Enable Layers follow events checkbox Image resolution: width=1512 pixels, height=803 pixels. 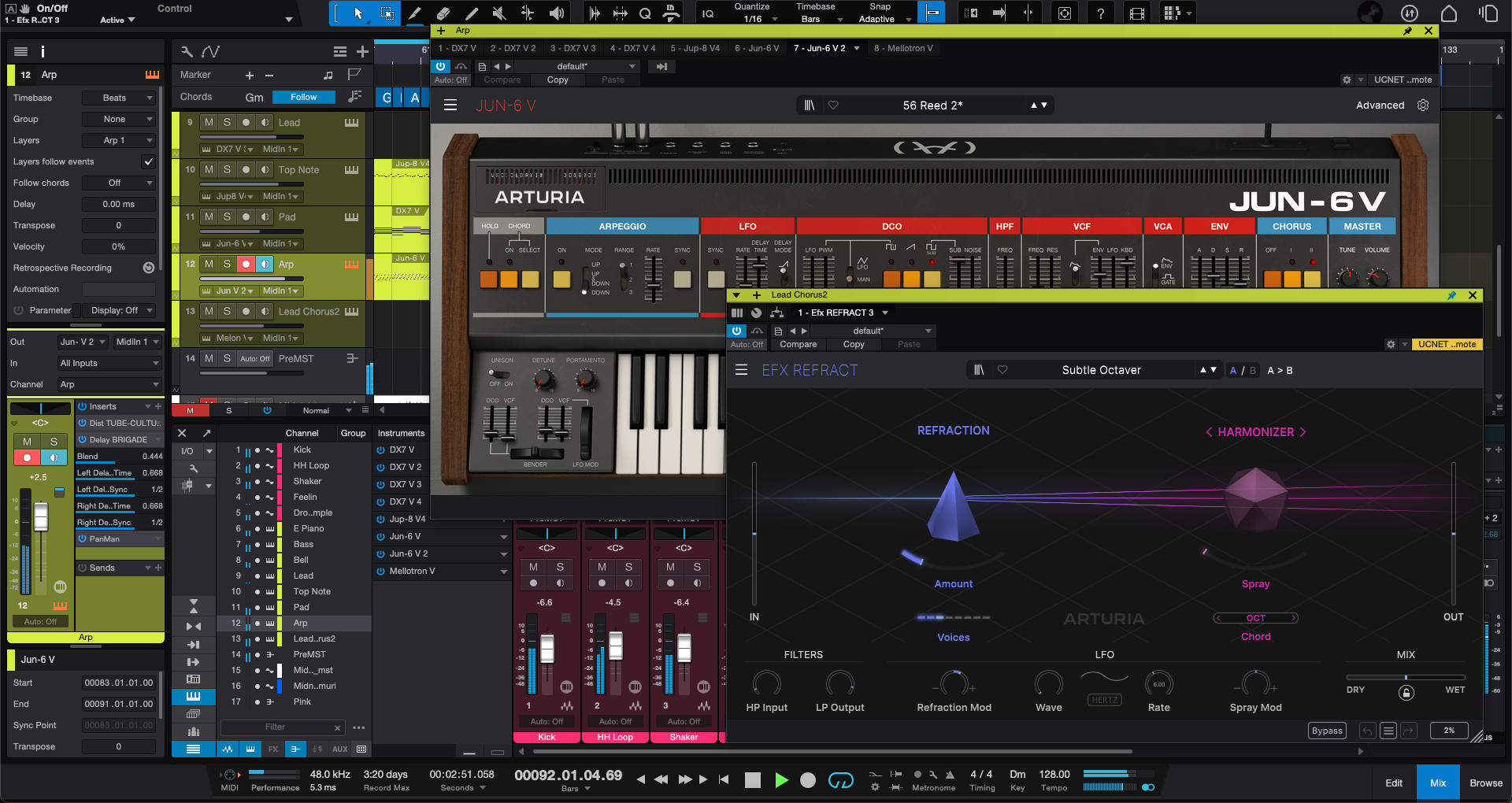coord(148,161)
